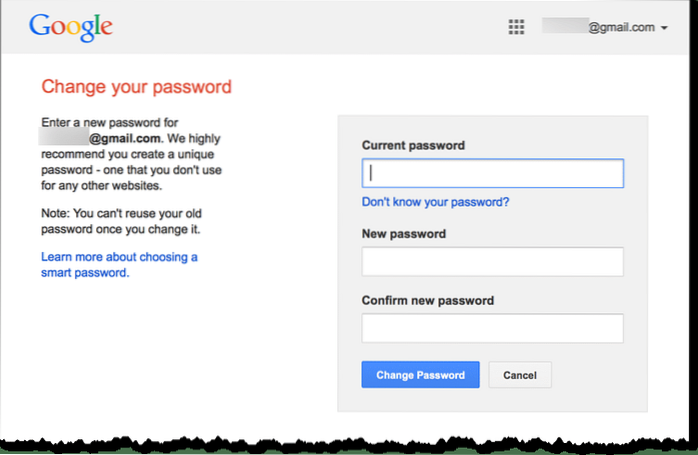Click the empty header bar beside the logo
Image resolution: width=698 pixels, height=455 pixels.
[x=300, y=28]
